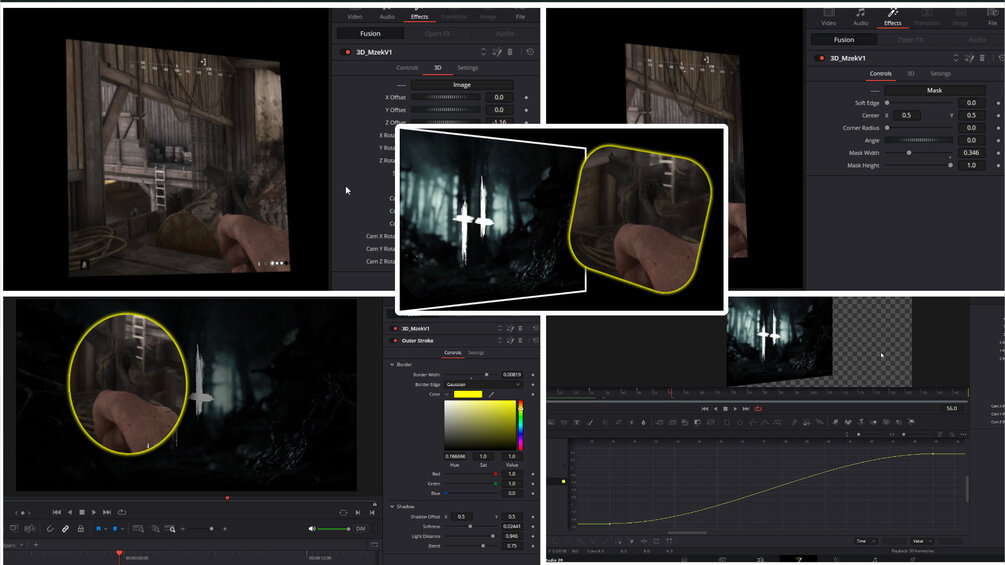This screenshot has width=1005, height=565.
Task: Open Video tab in top-left inspector
Action: coord(355,16)
